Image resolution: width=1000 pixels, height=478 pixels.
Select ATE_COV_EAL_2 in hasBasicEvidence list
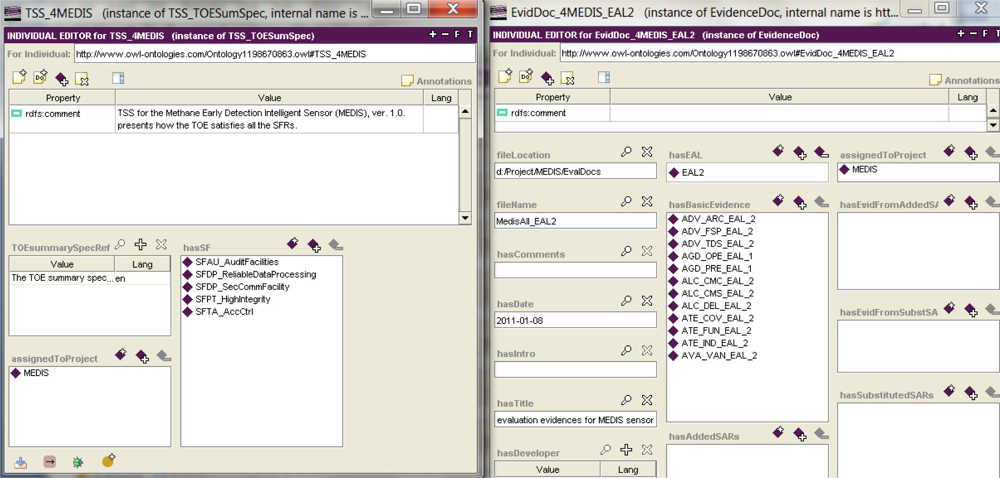point(717,318)
